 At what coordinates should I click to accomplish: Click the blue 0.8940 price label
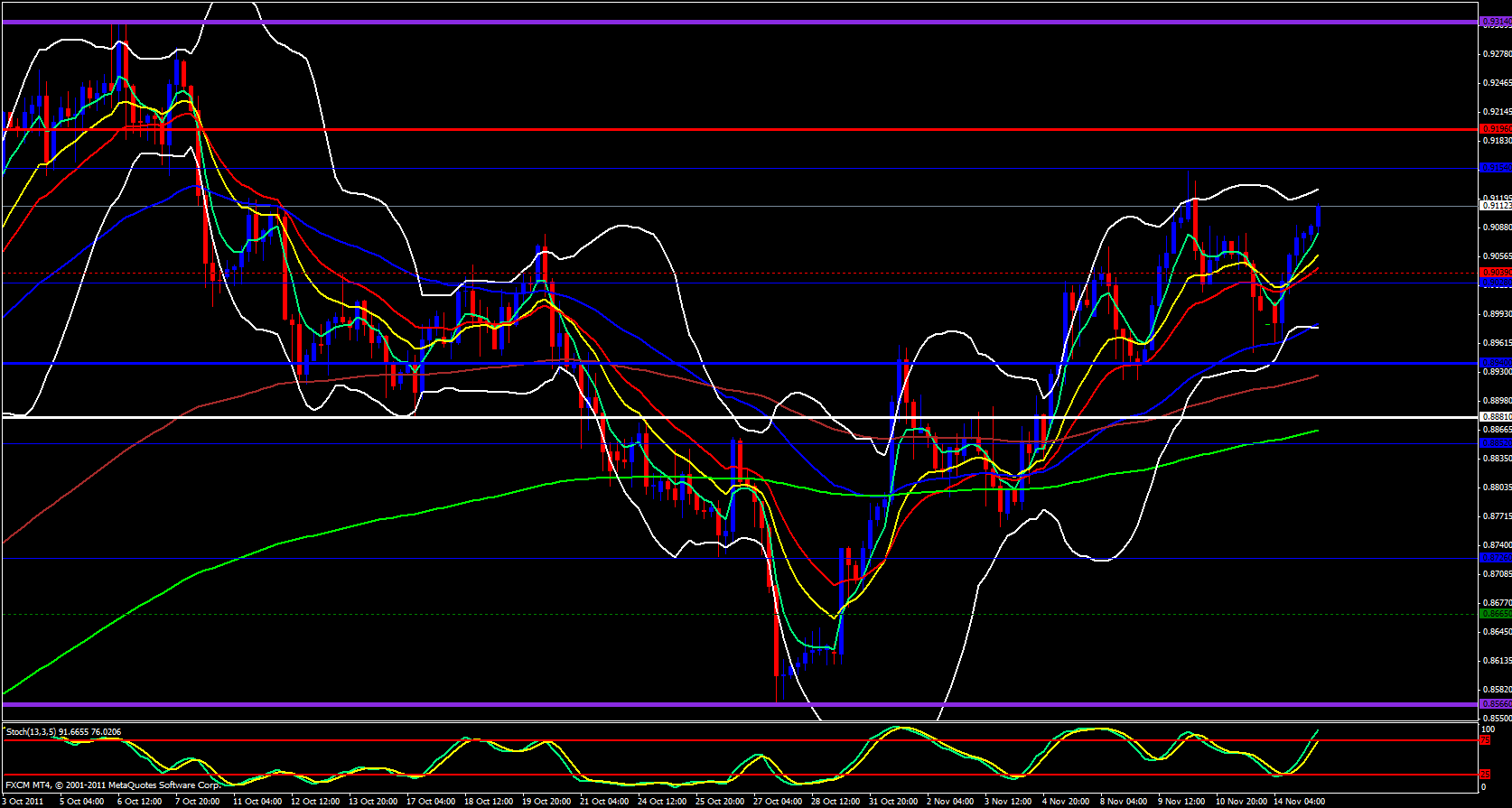1495,362
